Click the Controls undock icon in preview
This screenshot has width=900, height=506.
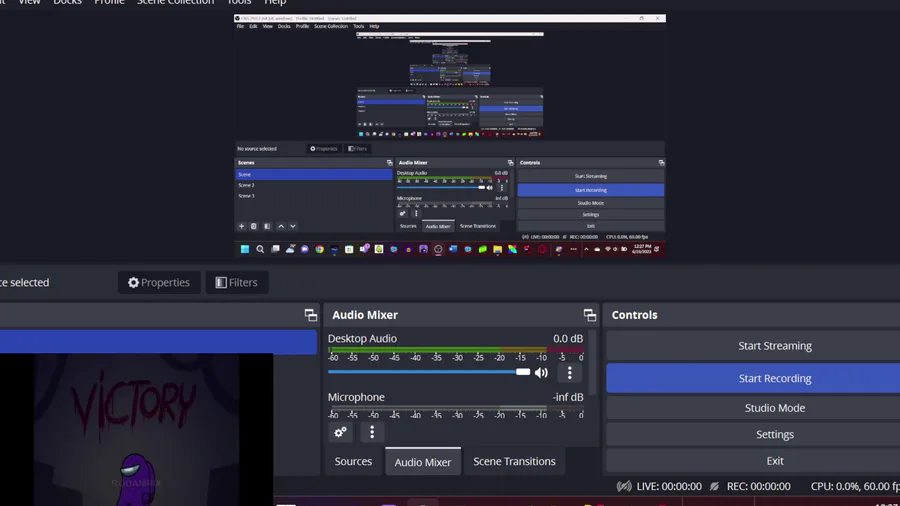pos(661,163)
